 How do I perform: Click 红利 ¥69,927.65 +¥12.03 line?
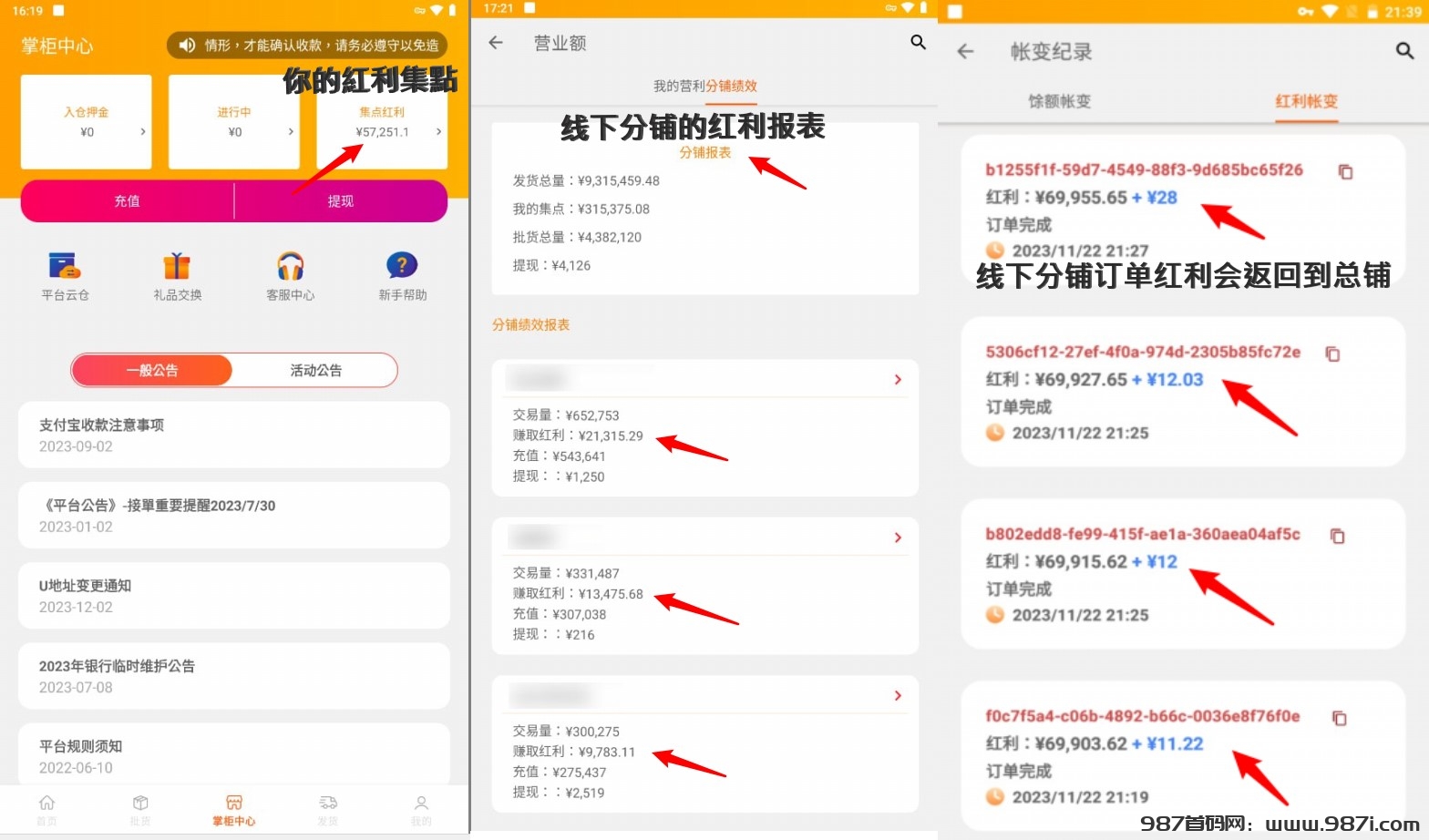[1094, 380]
